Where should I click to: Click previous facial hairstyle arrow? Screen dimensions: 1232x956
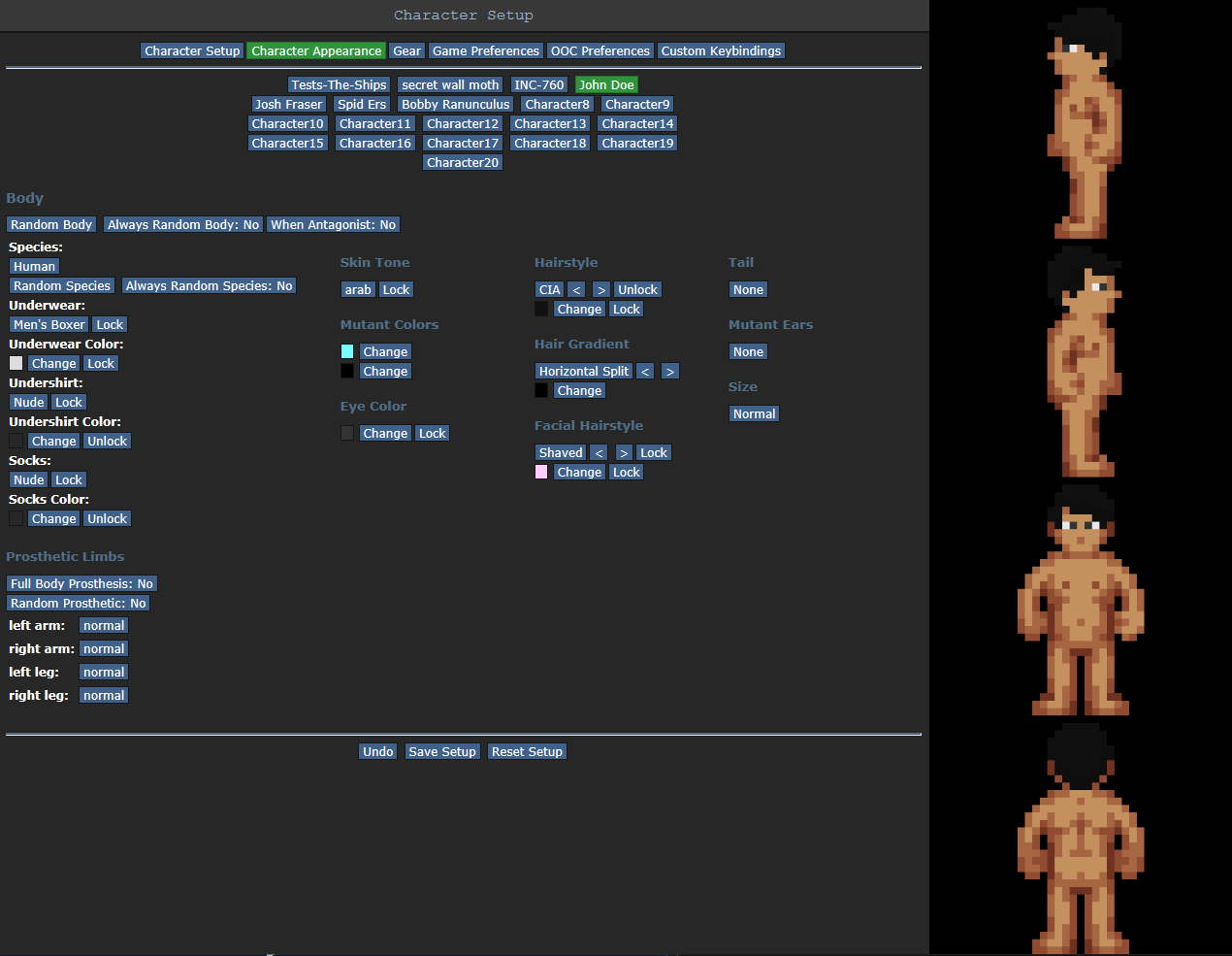[x=599, y=453]
